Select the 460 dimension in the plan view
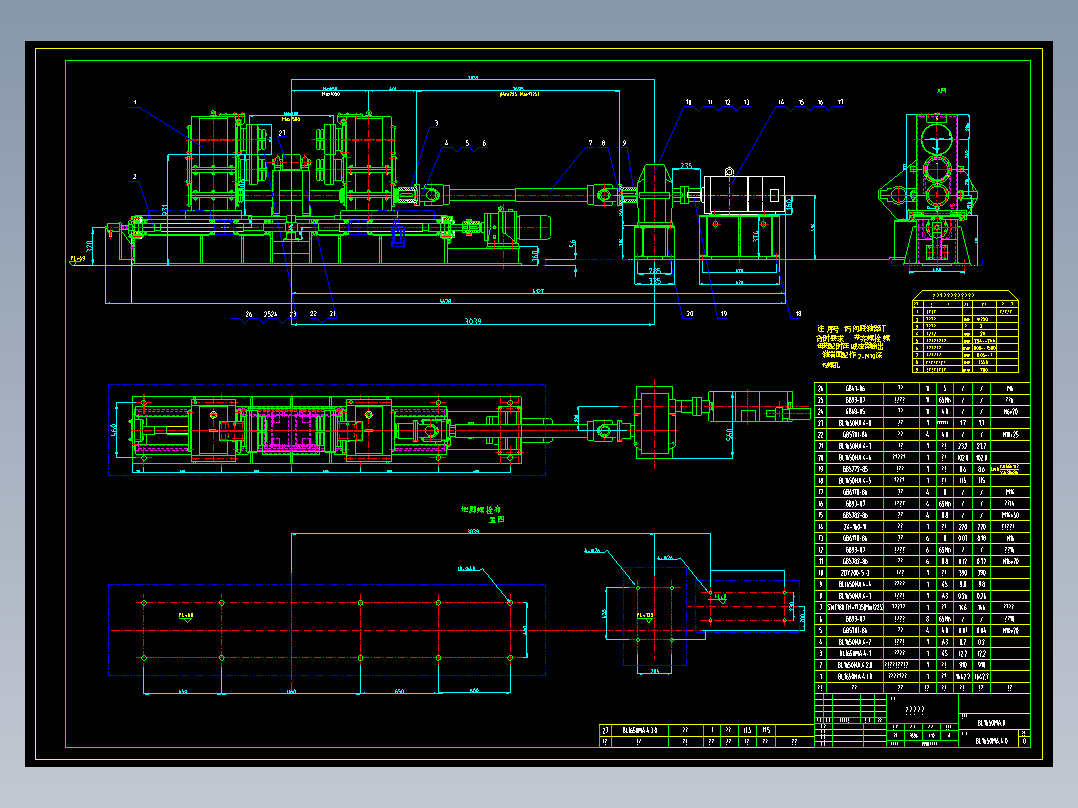This screenshot has height=808, width=1078. [114, 430]
